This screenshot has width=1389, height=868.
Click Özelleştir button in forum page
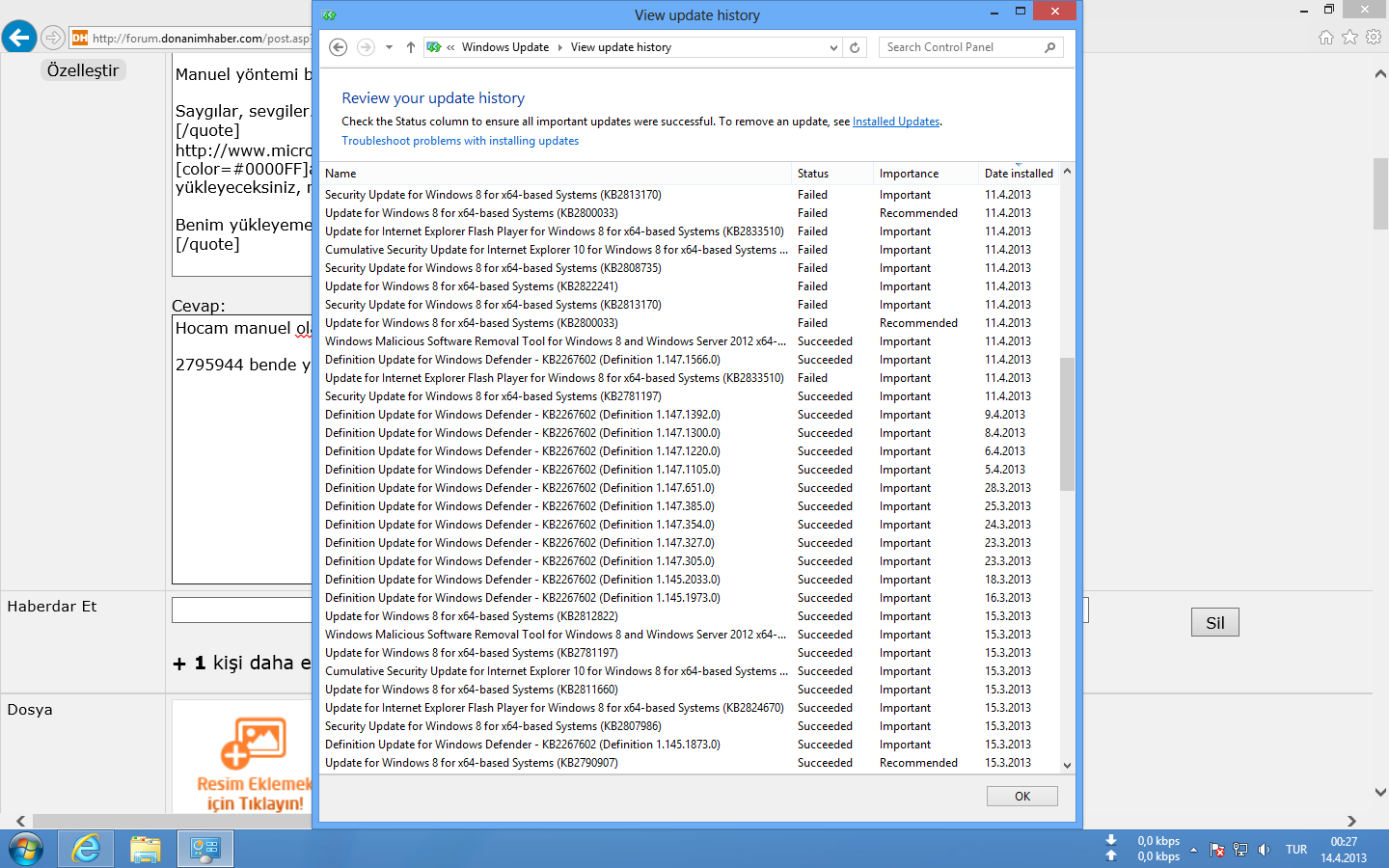pyautogui.click(x=83, y=70)
